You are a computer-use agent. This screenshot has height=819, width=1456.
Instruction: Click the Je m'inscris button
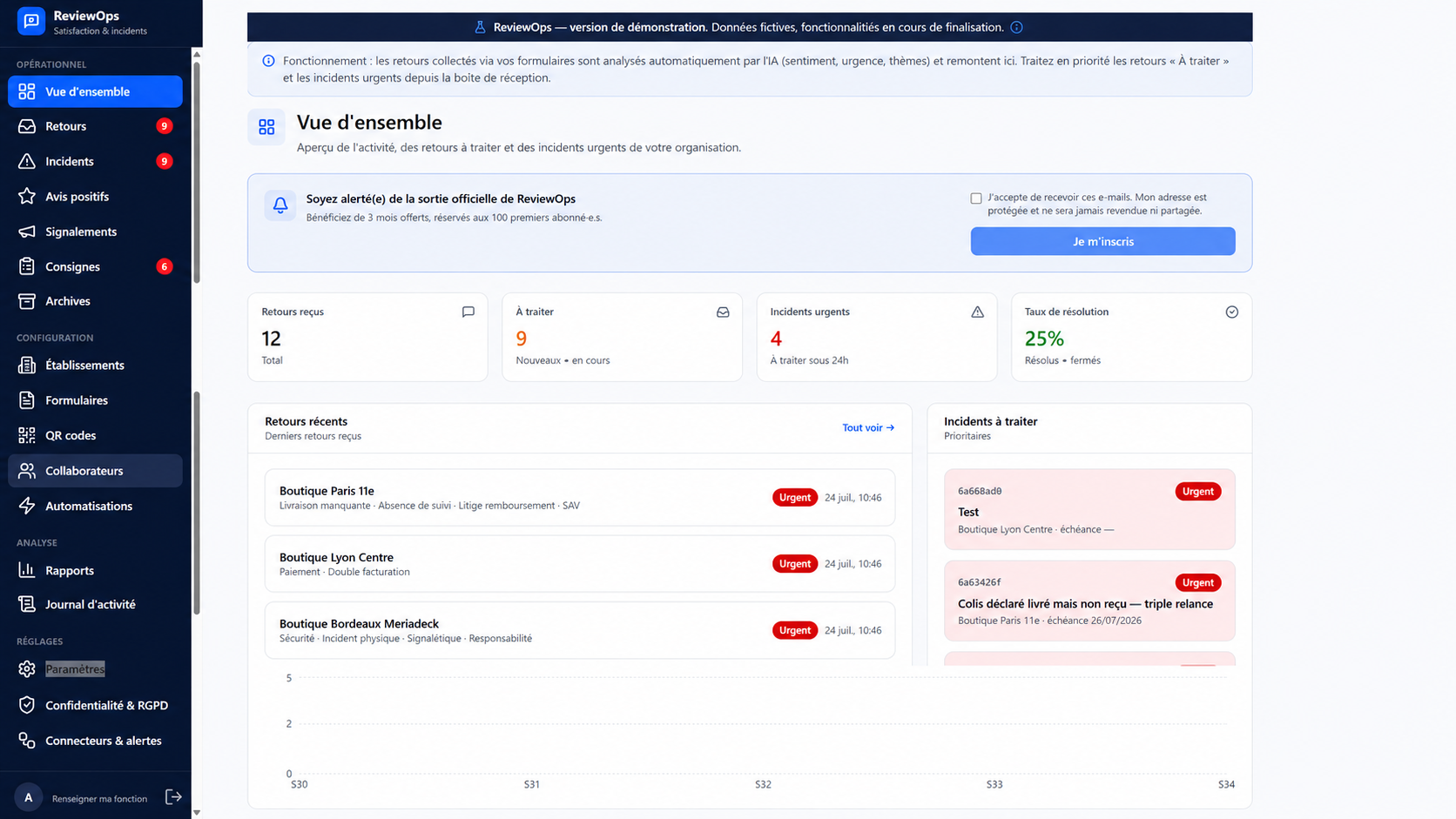(x=1102, y=241)
